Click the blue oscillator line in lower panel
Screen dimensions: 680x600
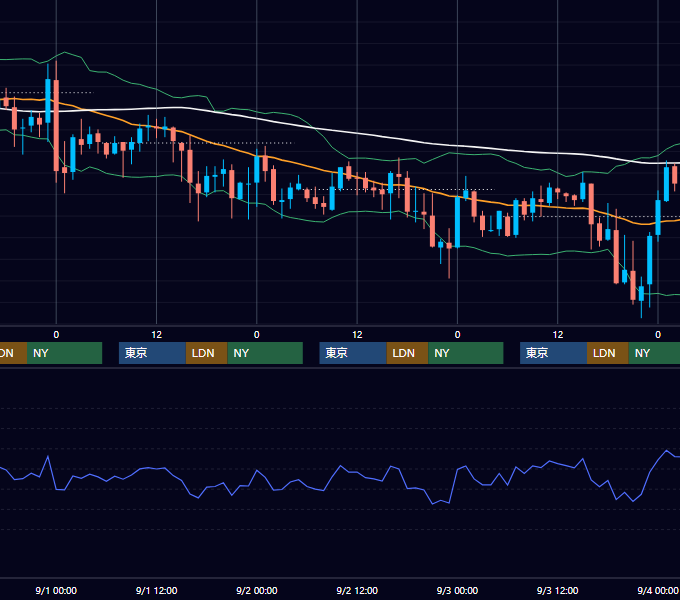[340, 467]
